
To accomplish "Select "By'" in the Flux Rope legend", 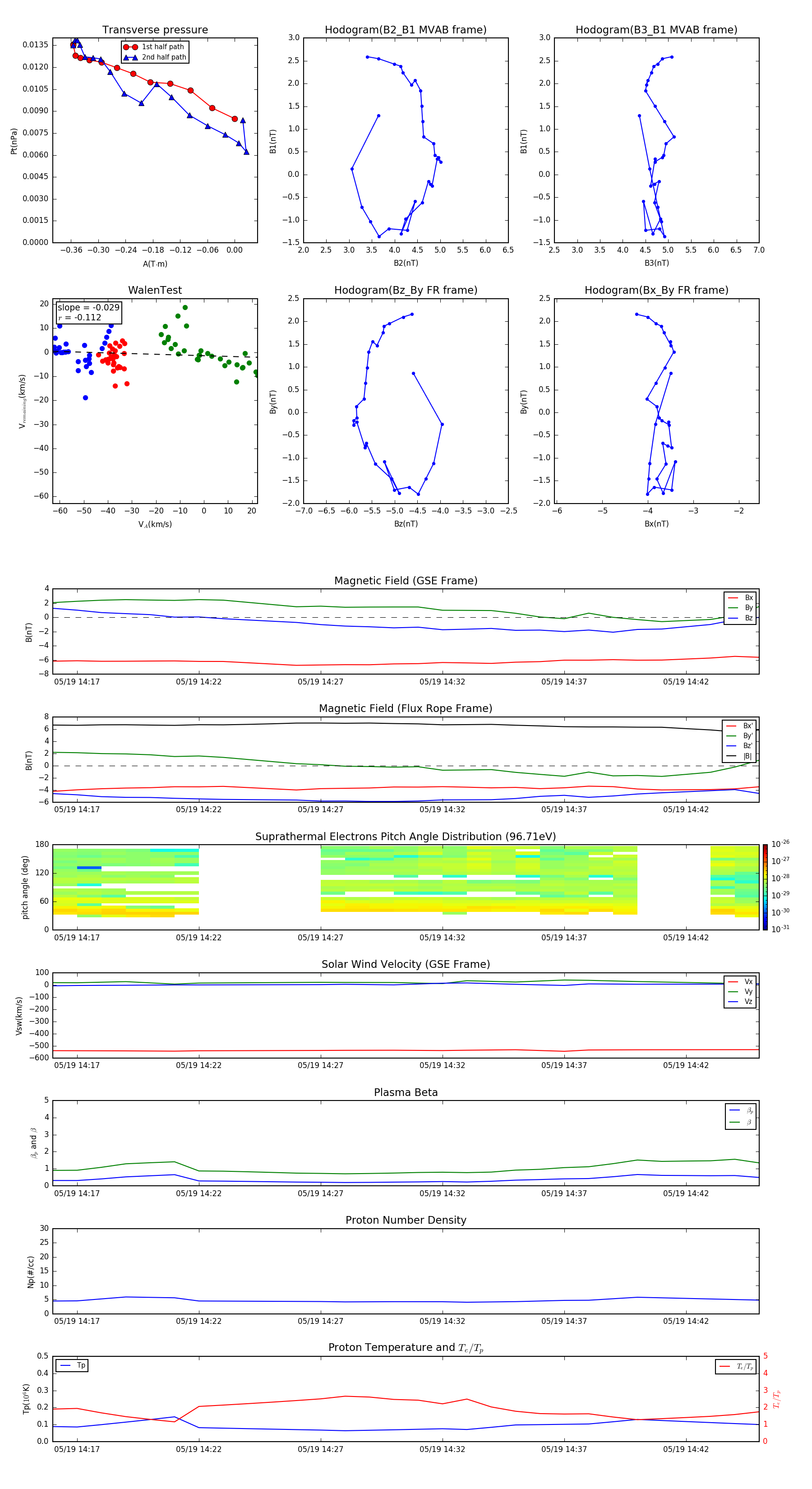I will click(739, 736).
